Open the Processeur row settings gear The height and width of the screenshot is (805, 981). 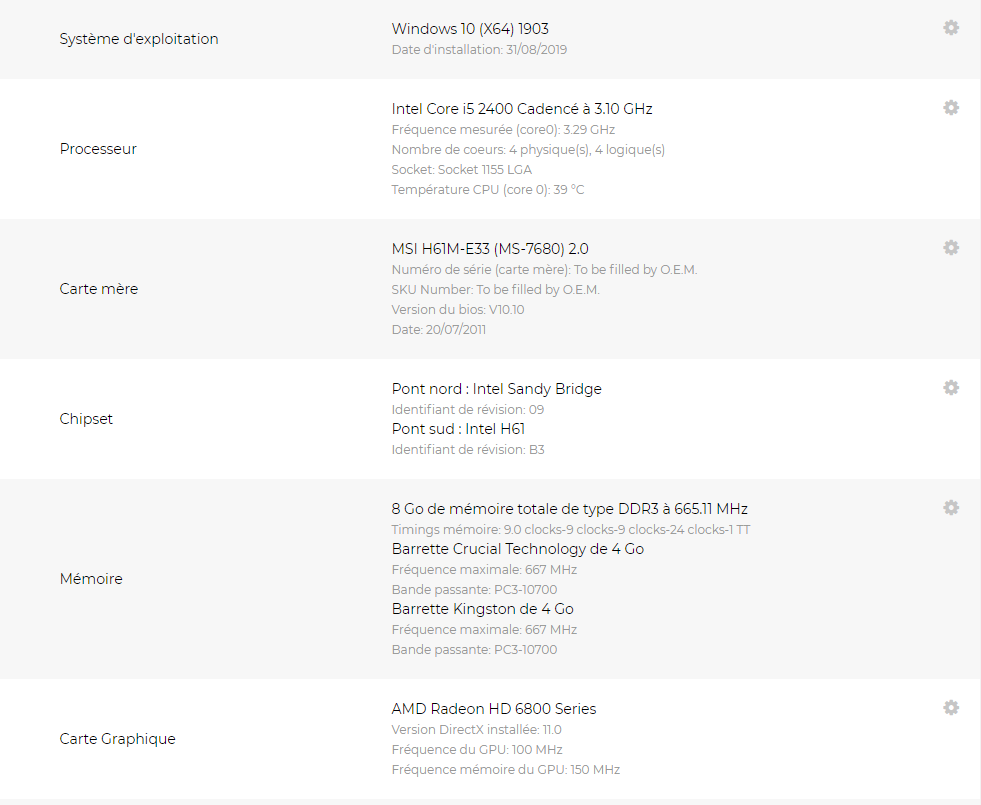coord(951,108)
